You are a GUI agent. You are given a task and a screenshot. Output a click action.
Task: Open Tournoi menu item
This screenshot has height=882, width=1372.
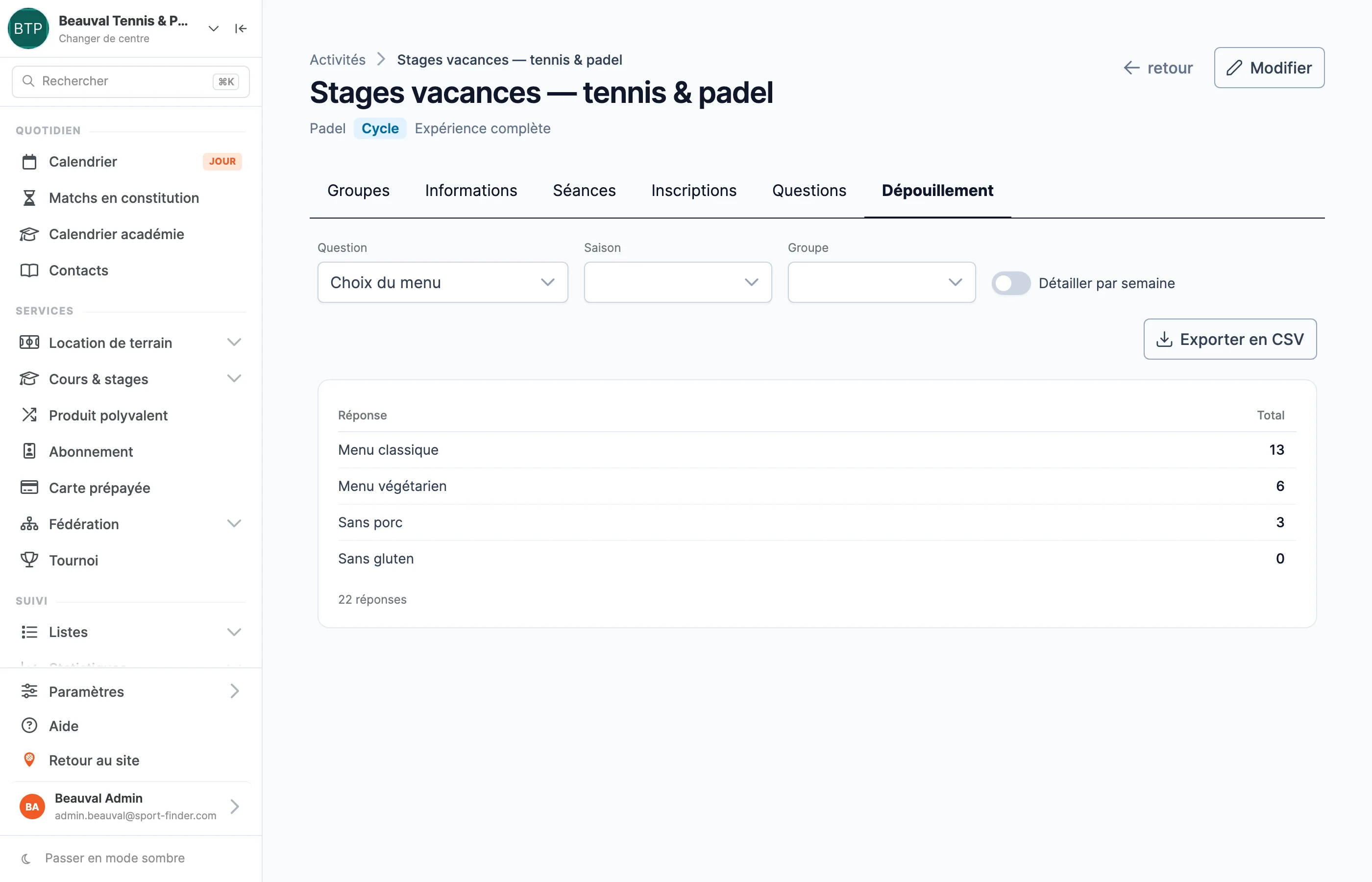[x=130, y=560]
